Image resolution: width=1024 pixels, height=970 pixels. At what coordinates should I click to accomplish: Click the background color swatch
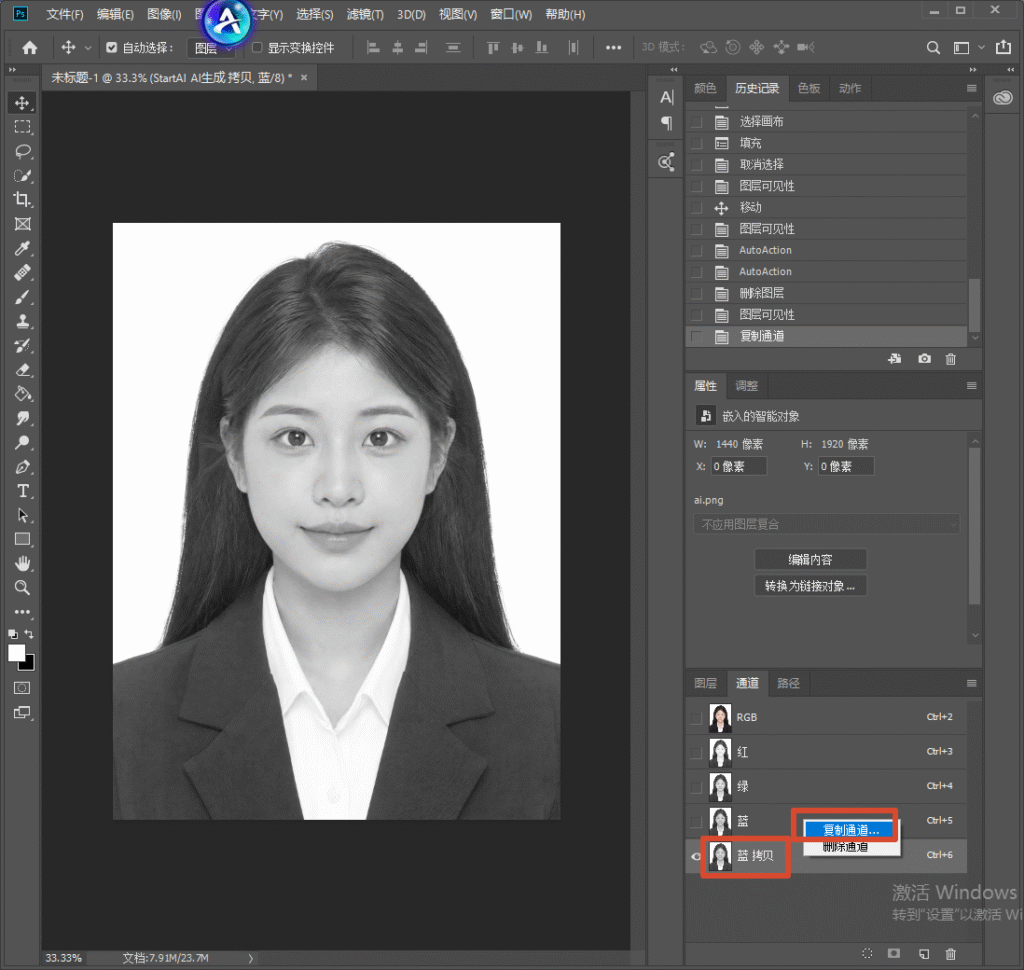click(28, 664)
